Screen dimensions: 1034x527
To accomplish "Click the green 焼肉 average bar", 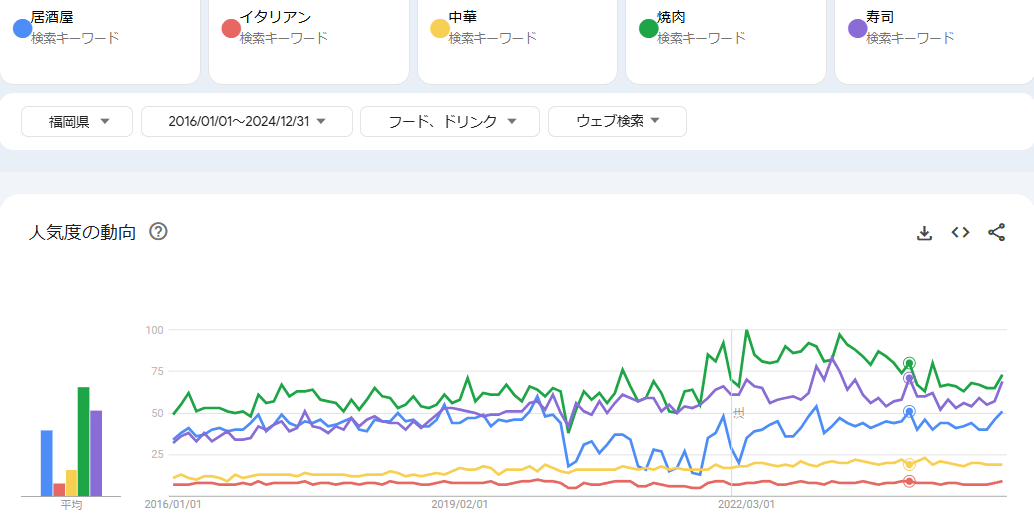I will tap(84, 441).
